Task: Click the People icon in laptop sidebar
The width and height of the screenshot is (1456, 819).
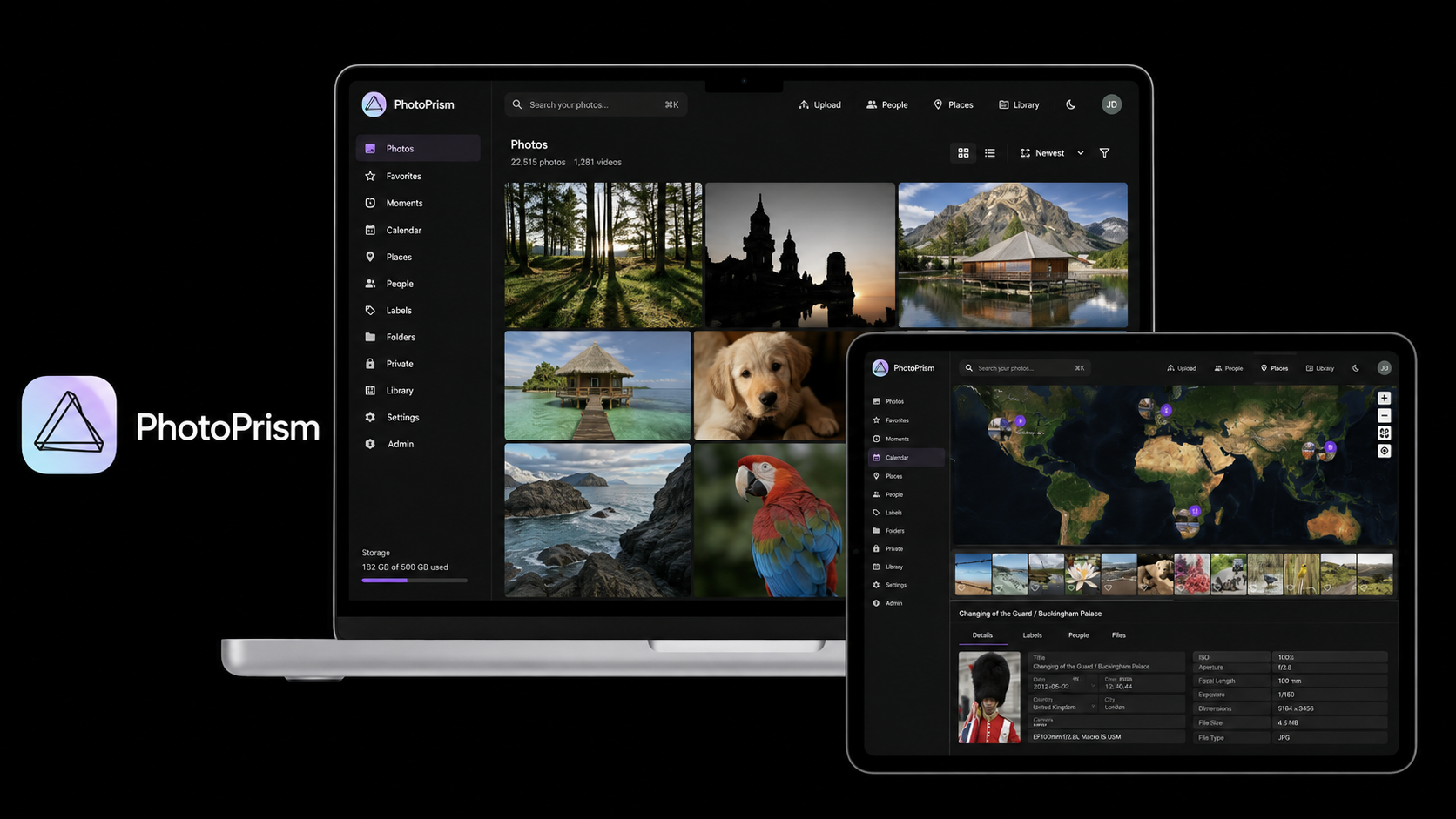Action: pyautogui.click(x=370, y=284)
